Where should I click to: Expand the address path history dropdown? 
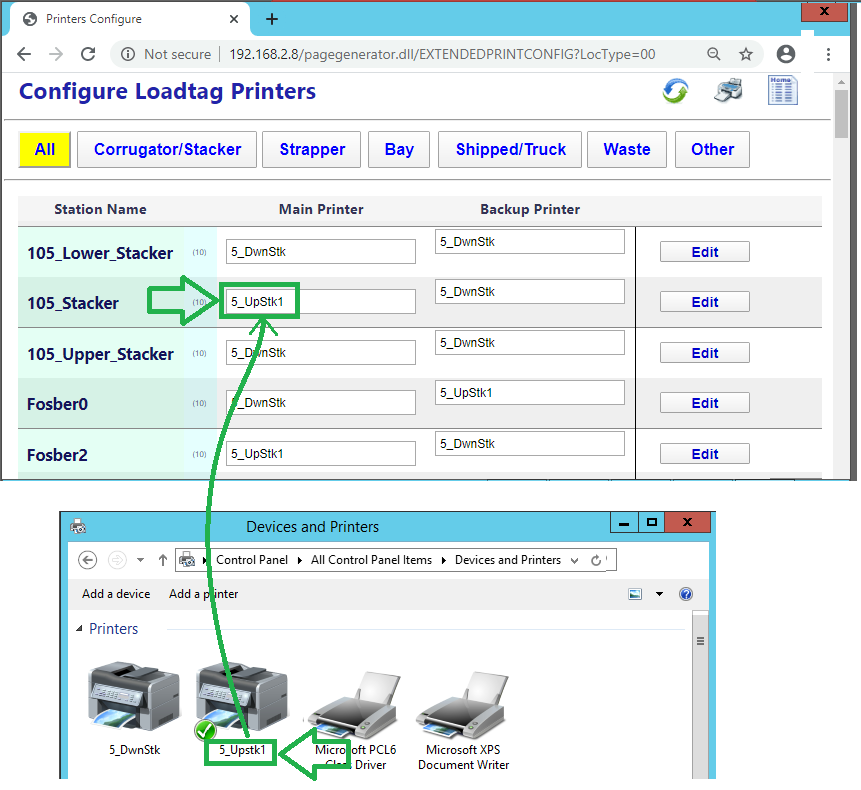click(574, 560)
